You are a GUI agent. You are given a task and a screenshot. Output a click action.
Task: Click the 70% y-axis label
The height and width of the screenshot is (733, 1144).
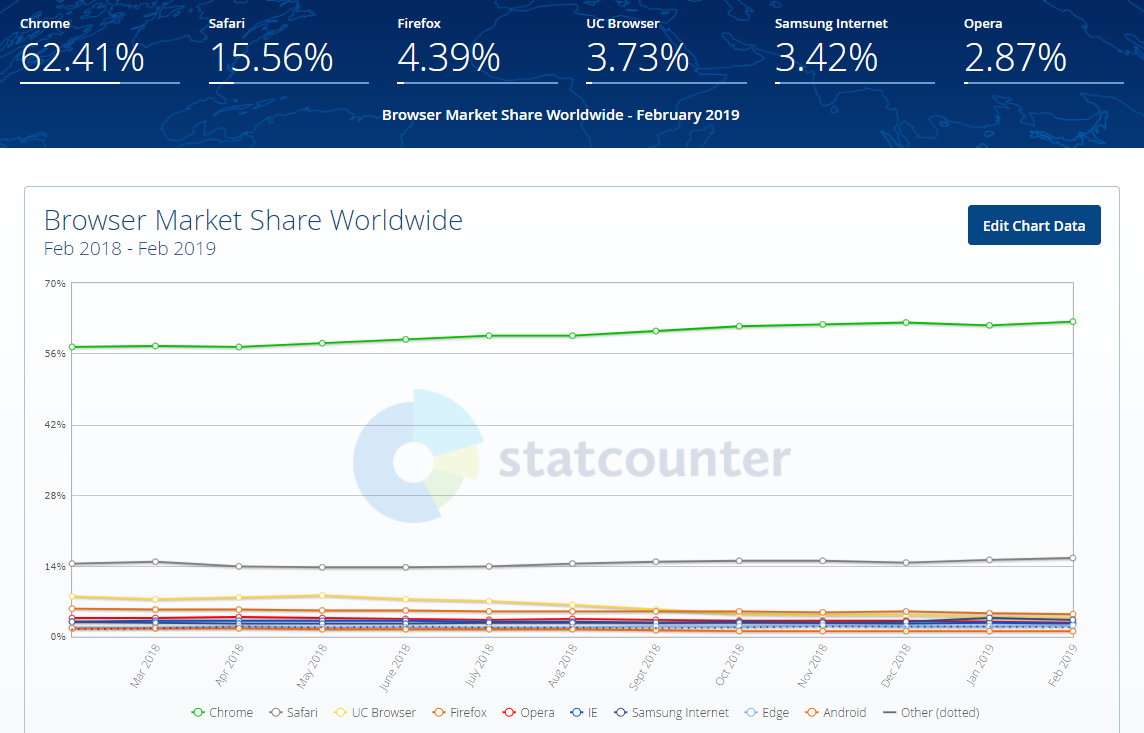(55, 283)
